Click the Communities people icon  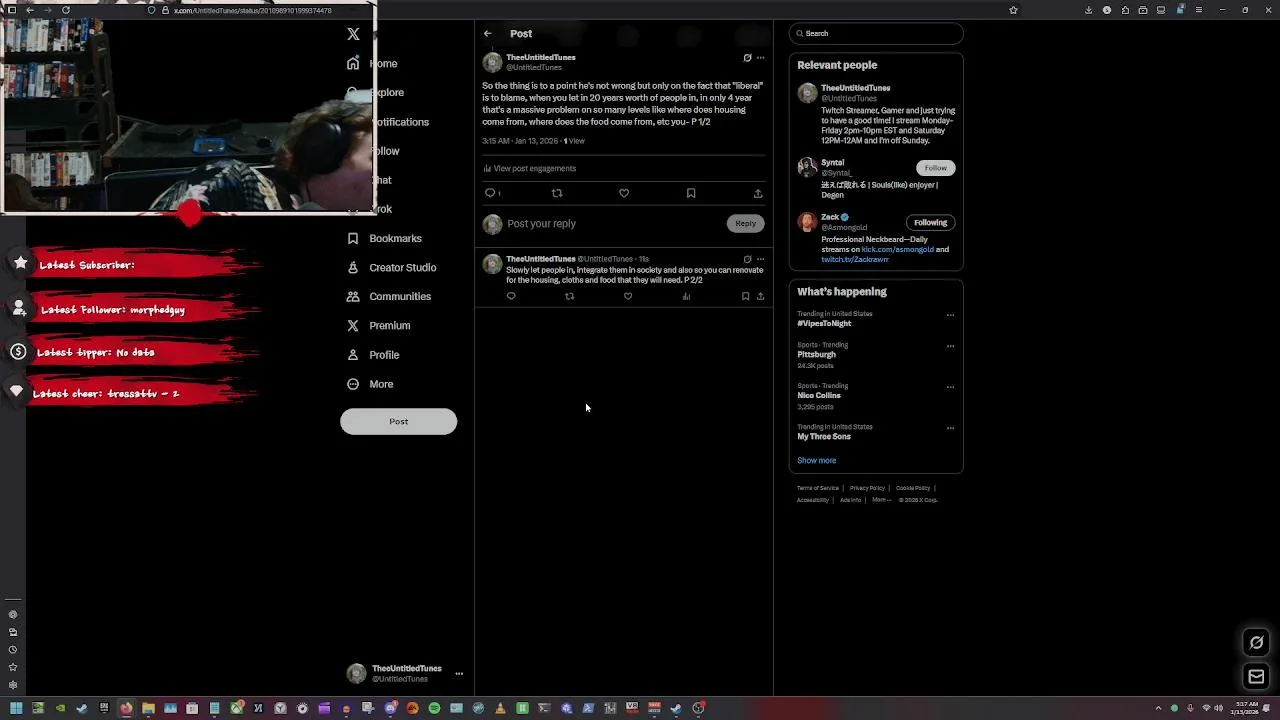tap(353, 296)
